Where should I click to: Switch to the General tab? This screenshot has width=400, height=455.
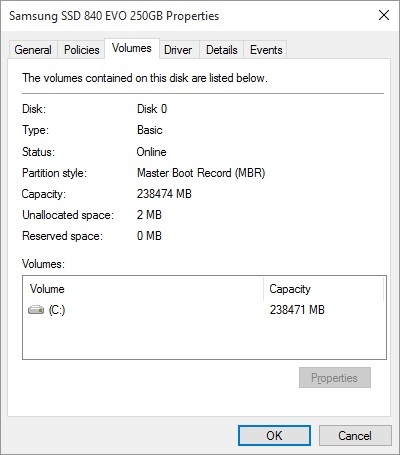(x=33, y=50)
